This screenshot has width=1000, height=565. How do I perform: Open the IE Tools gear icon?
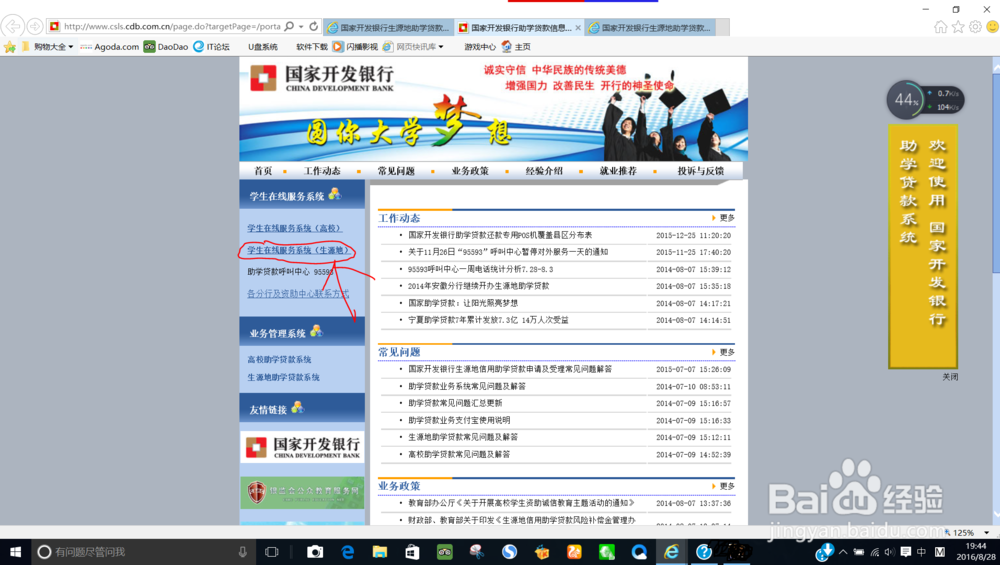click(x=975, y=27)
